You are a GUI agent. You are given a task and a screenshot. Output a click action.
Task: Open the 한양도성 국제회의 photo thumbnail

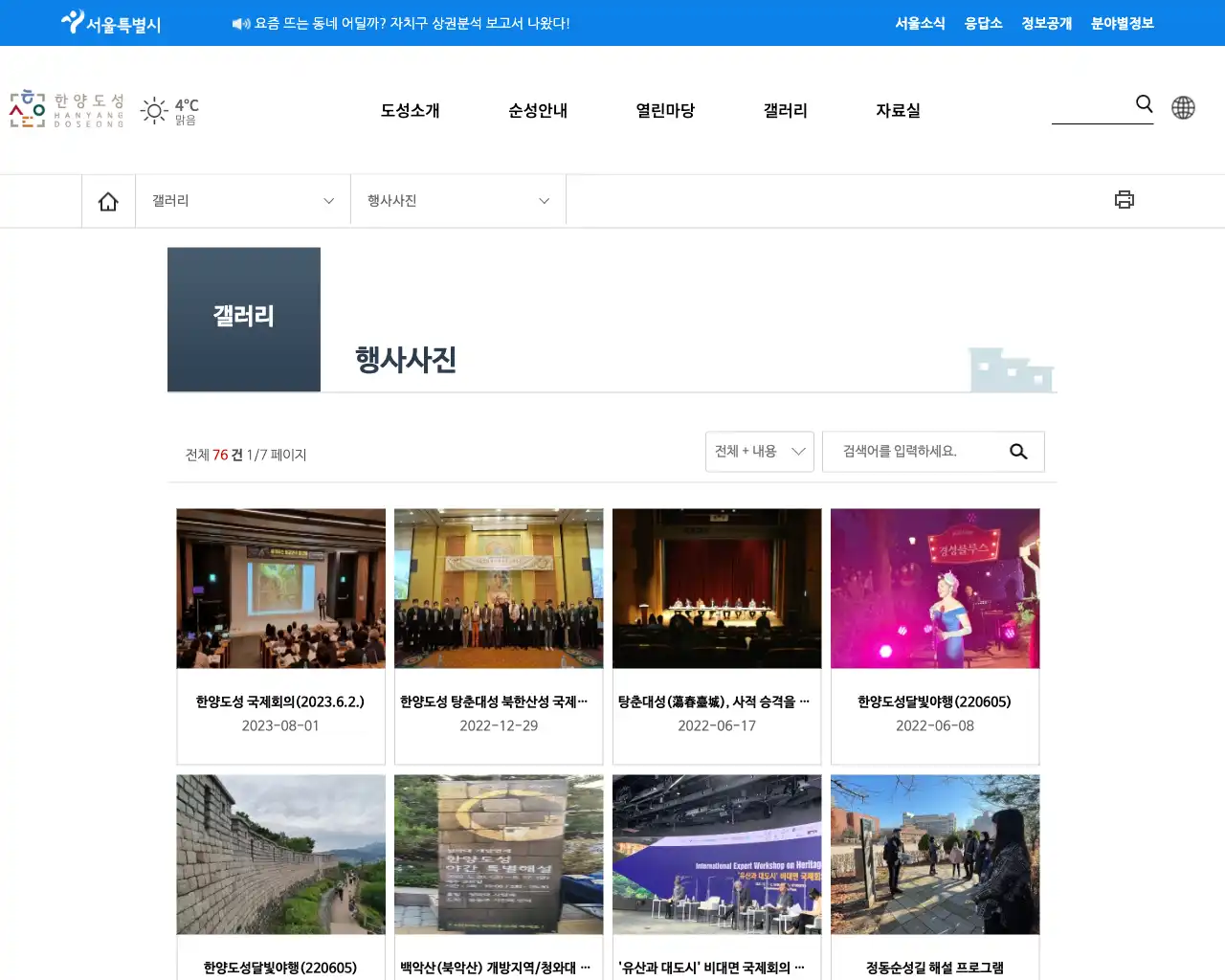(x=279, y=589)
